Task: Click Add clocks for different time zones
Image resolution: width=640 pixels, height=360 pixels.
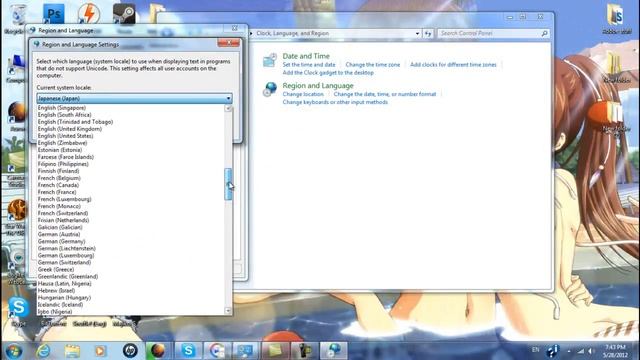Action: click(x=453, y=65)
